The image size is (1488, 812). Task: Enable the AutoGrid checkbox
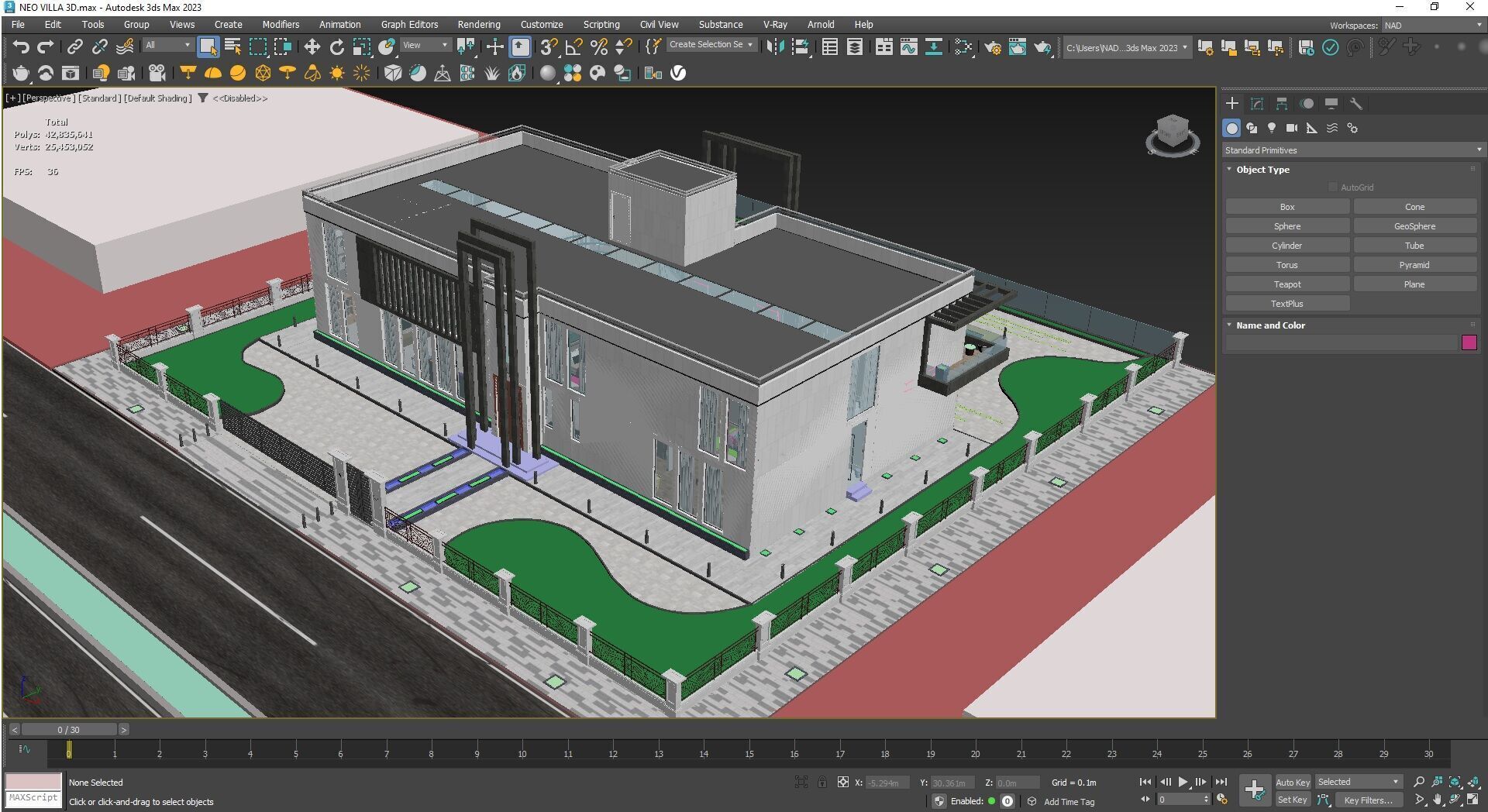(x=1333, y=188)
